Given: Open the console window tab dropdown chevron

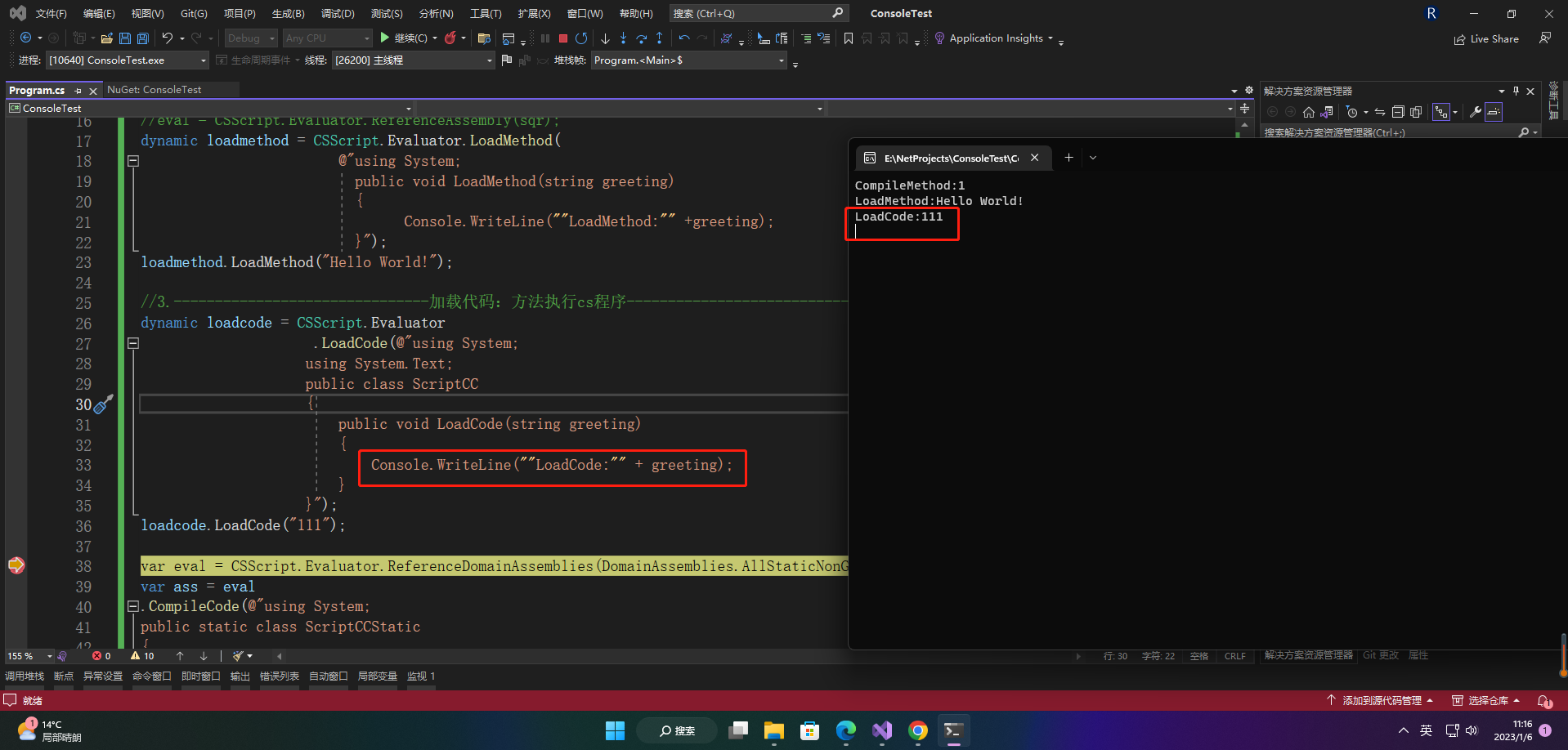Looking at the screenshot, I should (1093, 158).
